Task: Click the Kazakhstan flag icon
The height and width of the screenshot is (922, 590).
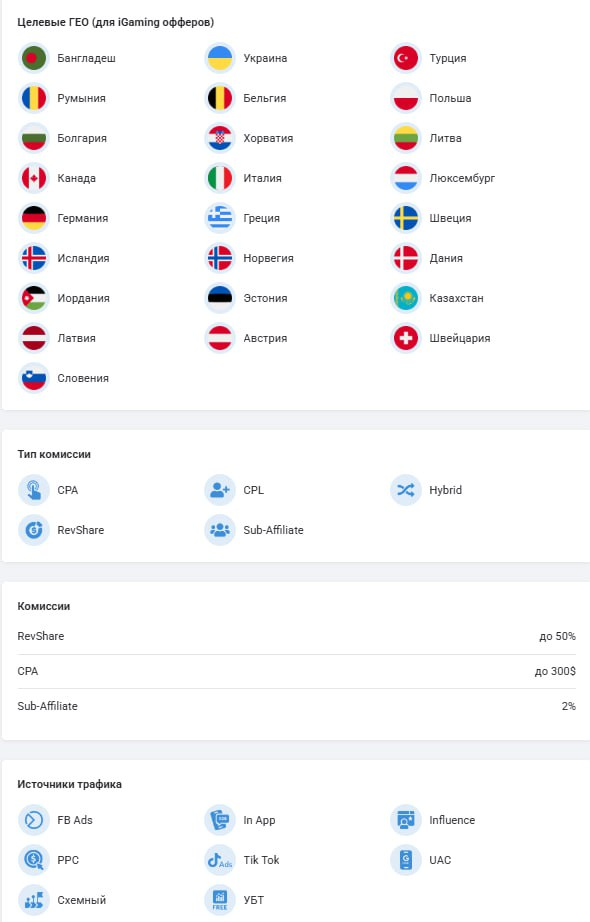Action: [x=406, y=298]
